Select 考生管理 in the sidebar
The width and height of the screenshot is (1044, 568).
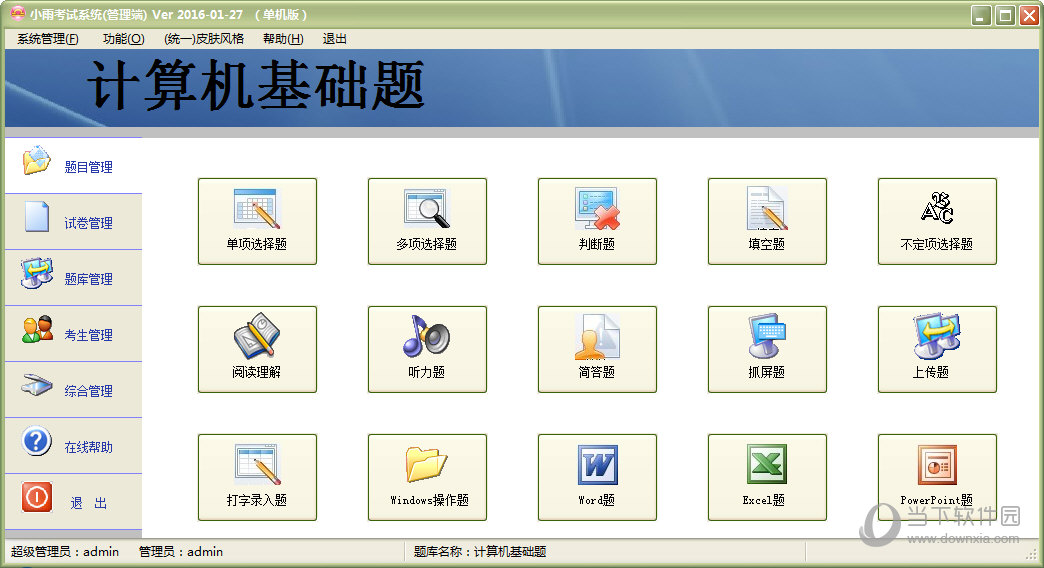[x=73, y=334]
